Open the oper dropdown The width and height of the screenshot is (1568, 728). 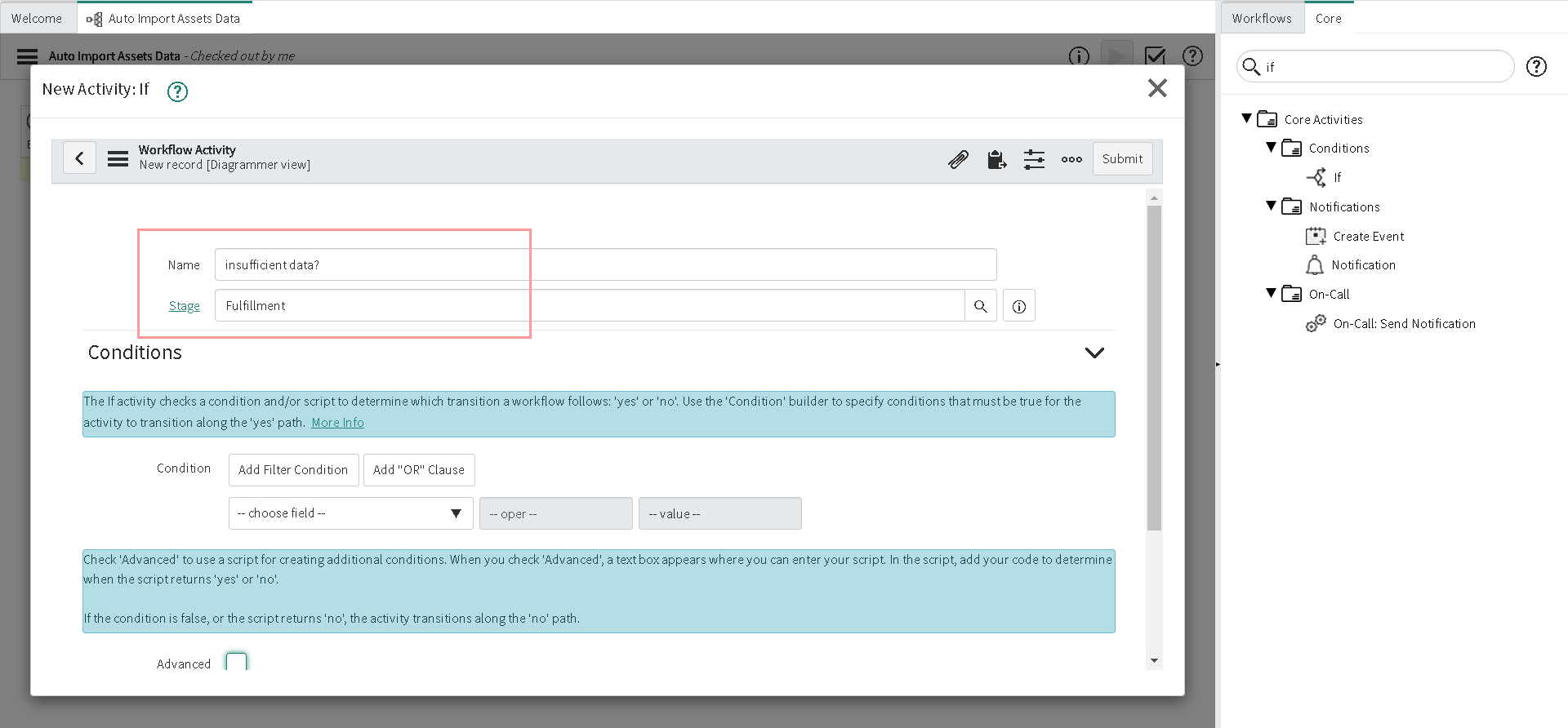555,513
